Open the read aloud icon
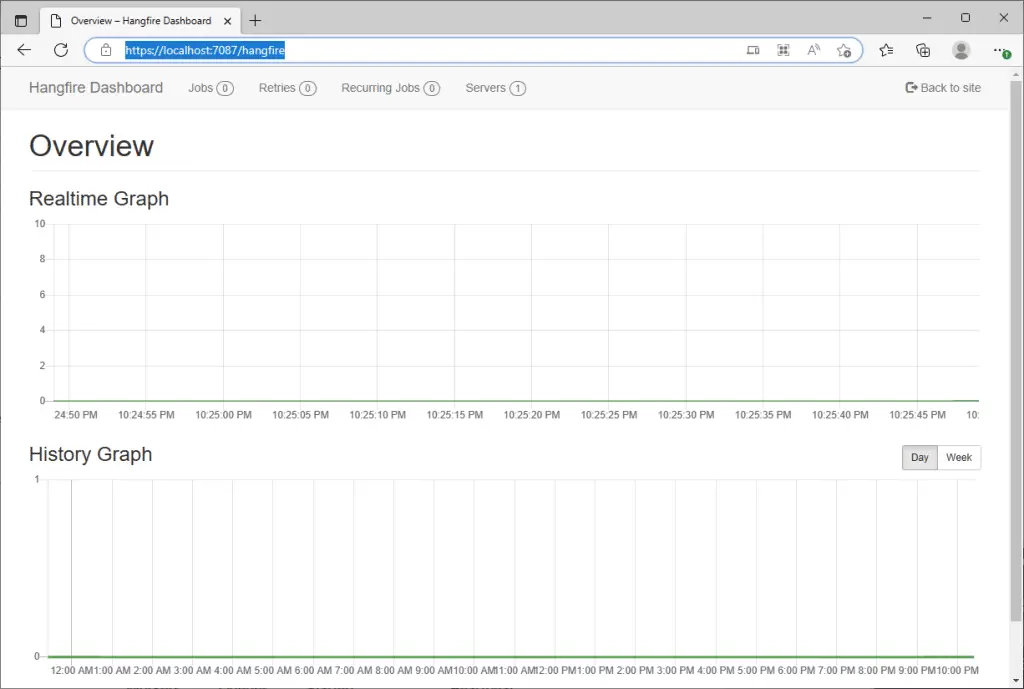The width and height of the screenshot is (1024, 689). [813, 50]
